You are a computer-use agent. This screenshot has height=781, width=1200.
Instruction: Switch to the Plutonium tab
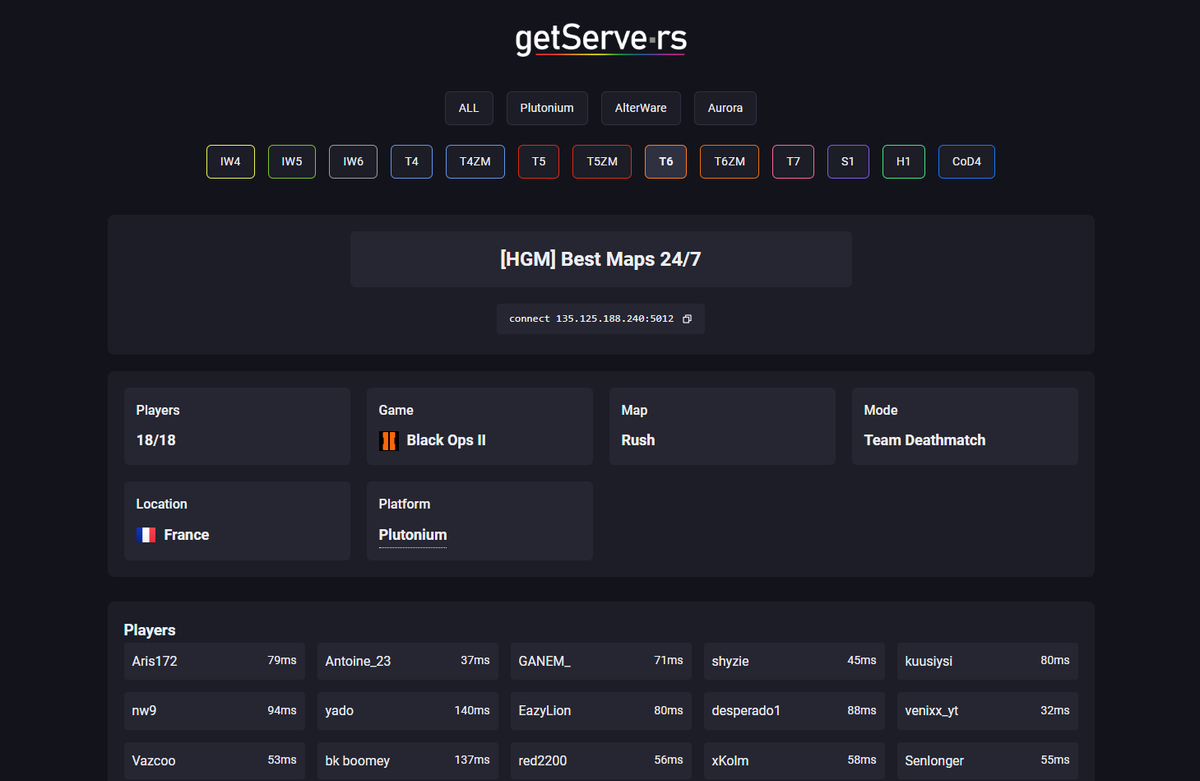(547, 108)
